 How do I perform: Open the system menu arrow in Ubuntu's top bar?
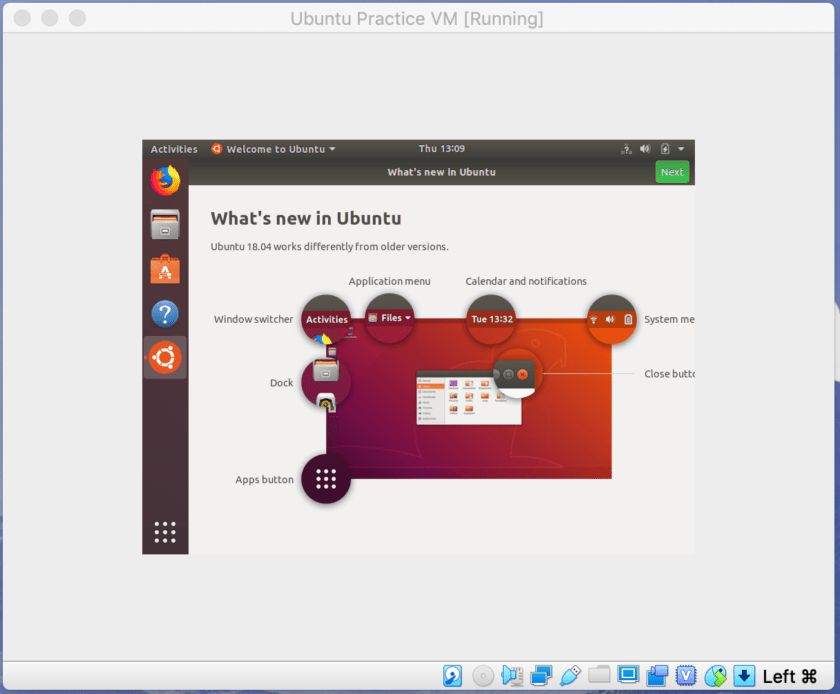tap(681, 149)
